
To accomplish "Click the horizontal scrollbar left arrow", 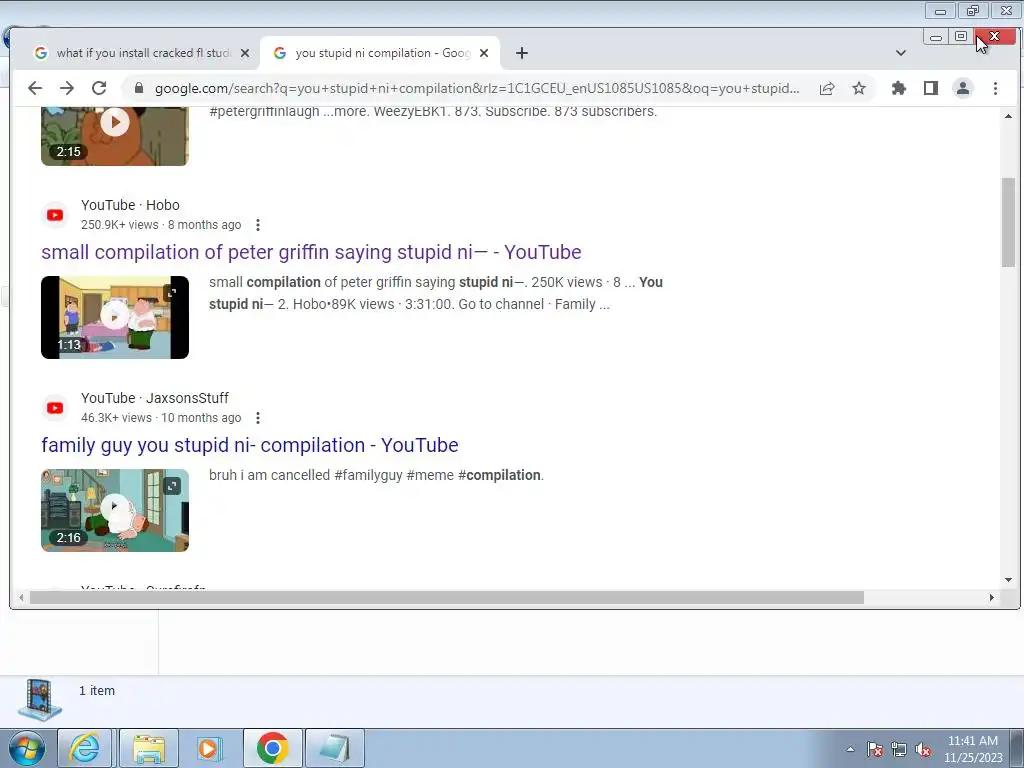I will (22, 598).
